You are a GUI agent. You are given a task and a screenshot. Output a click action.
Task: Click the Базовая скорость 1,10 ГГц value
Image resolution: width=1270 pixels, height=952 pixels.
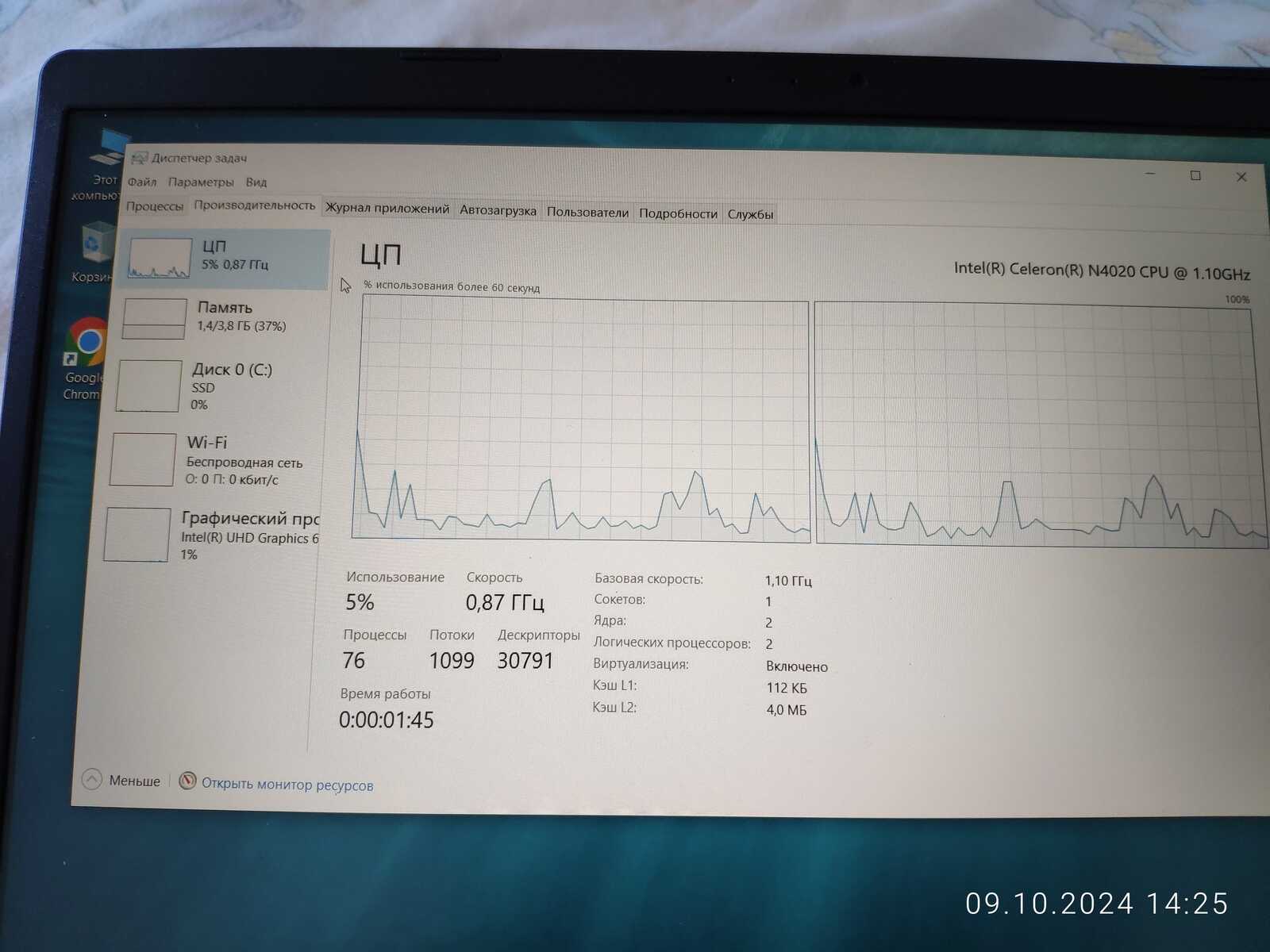[788, 581]
